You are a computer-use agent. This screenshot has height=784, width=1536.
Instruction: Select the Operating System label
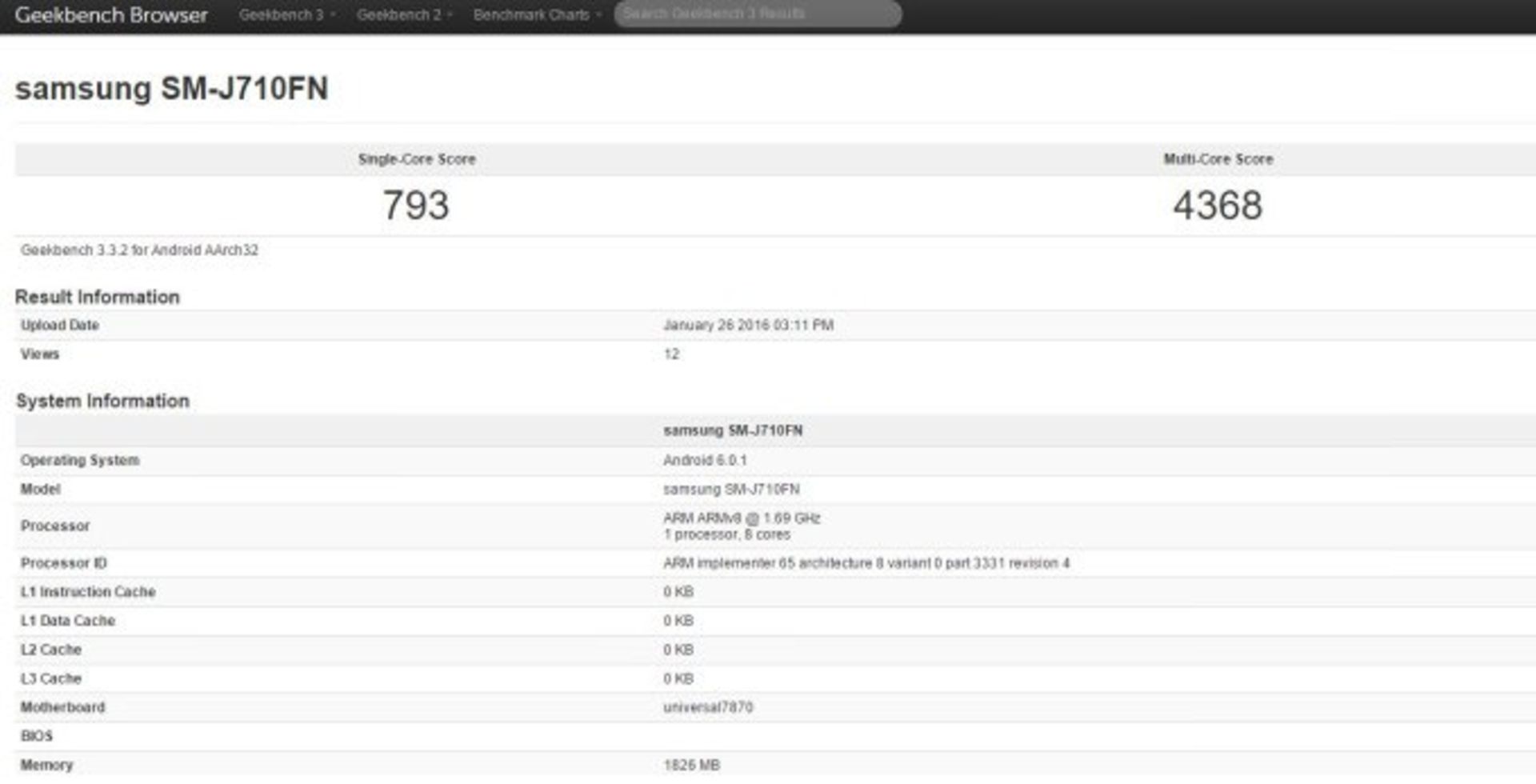pos(80,461)
